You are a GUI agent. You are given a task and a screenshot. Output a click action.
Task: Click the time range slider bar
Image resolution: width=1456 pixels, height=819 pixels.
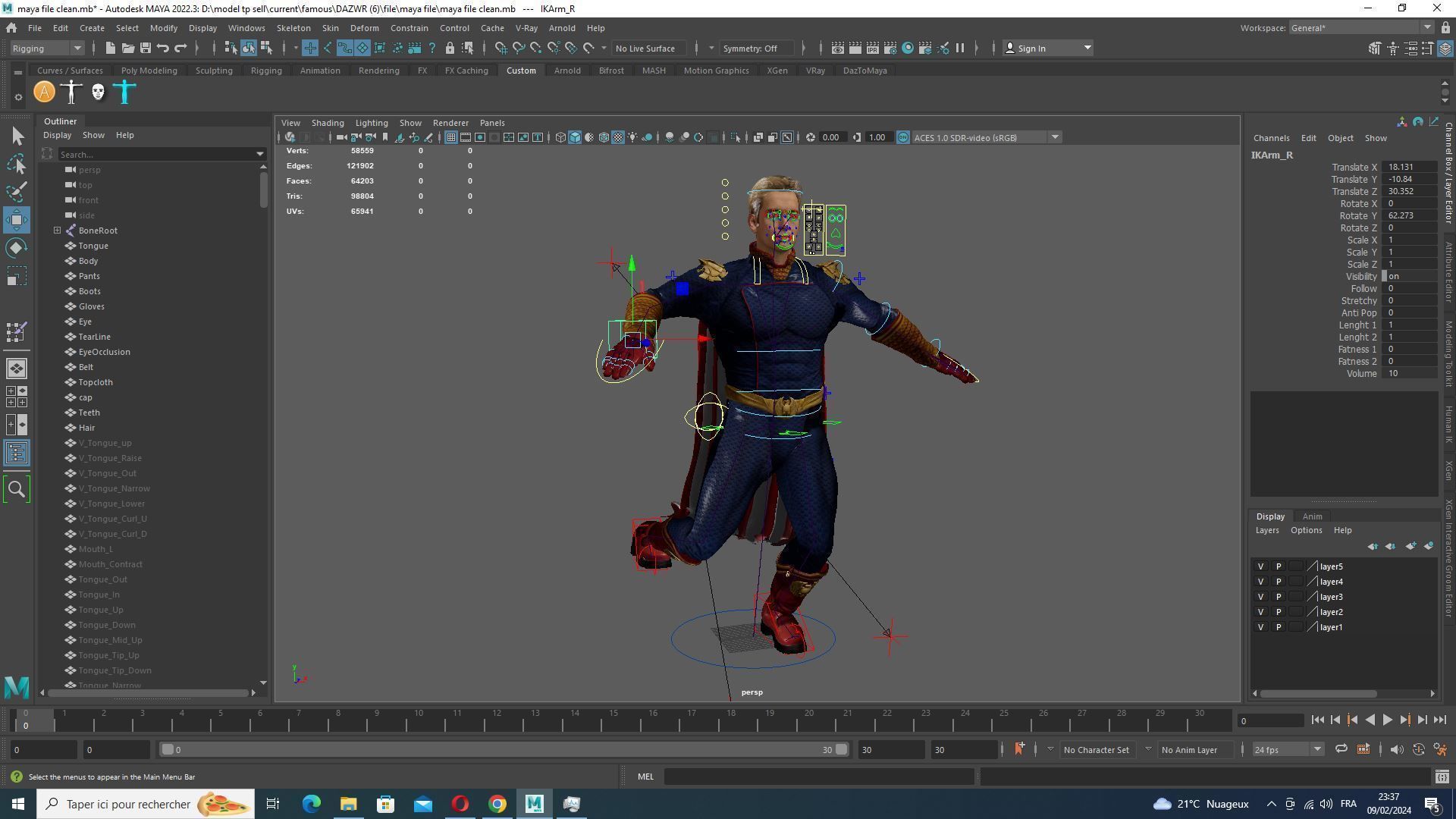(504, 750)
